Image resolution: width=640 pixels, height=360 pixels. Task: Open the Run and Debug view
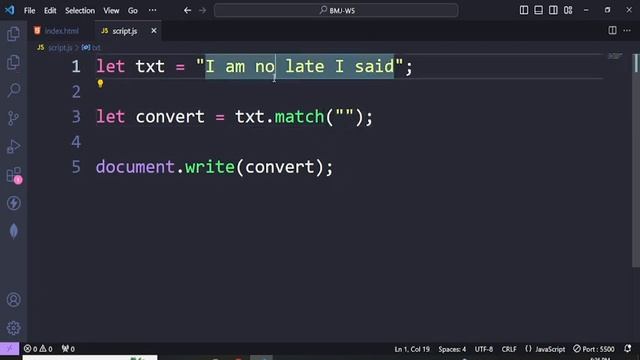point(13,147)
